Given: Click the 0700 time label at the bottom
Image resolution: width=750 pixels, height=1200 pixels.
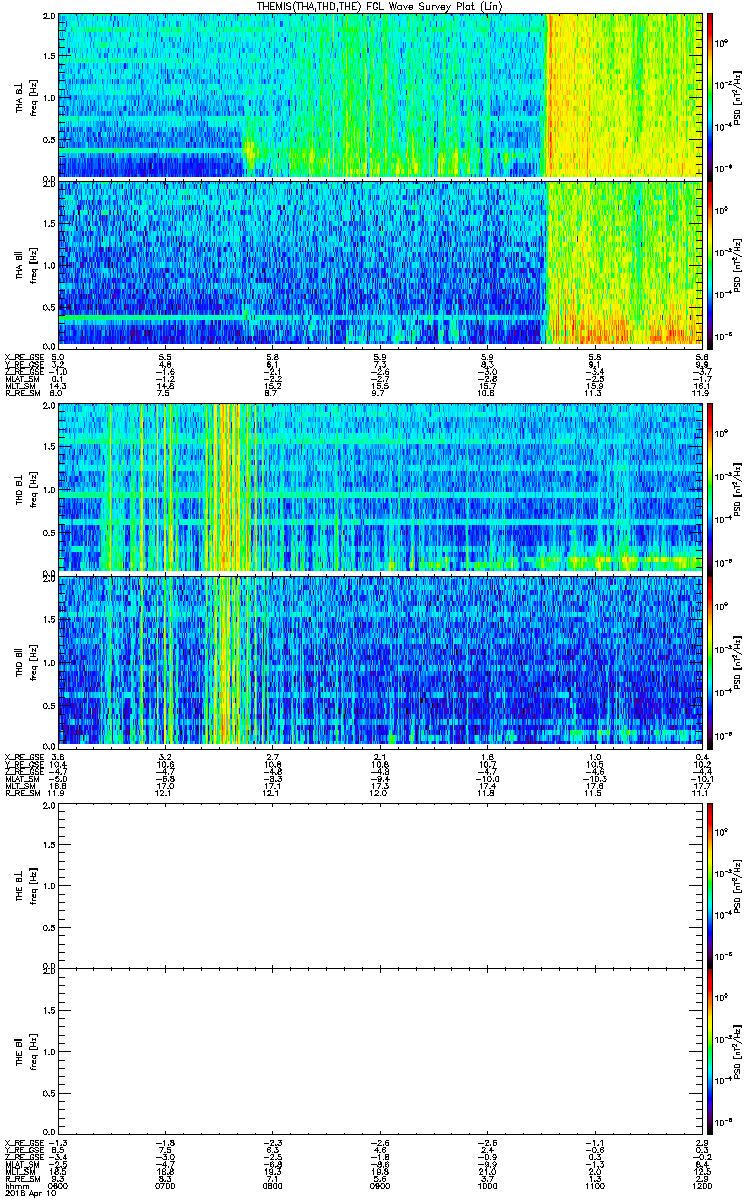Looking at the screenshot, I should (165, 1185).
